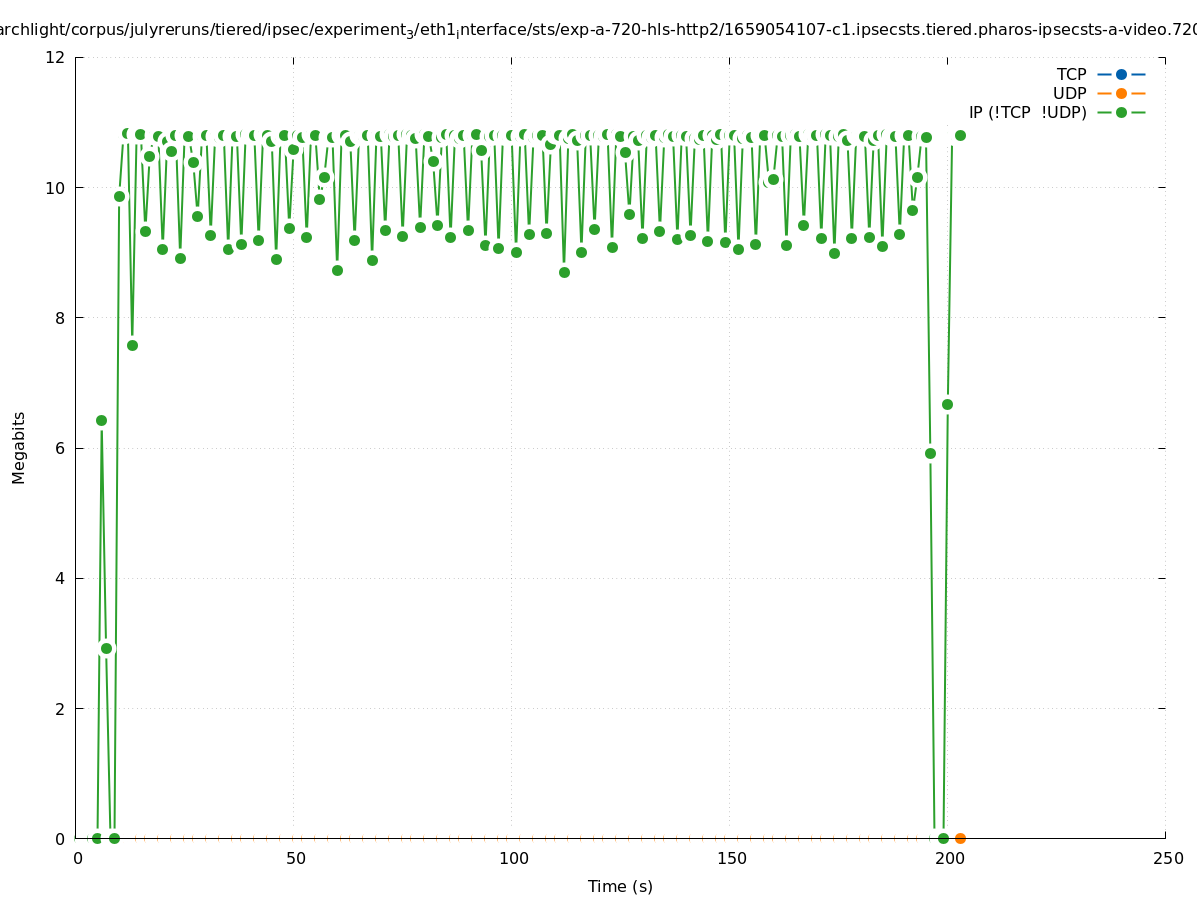Click the green point near 6.7 Megabits at end

click(947, 404)
